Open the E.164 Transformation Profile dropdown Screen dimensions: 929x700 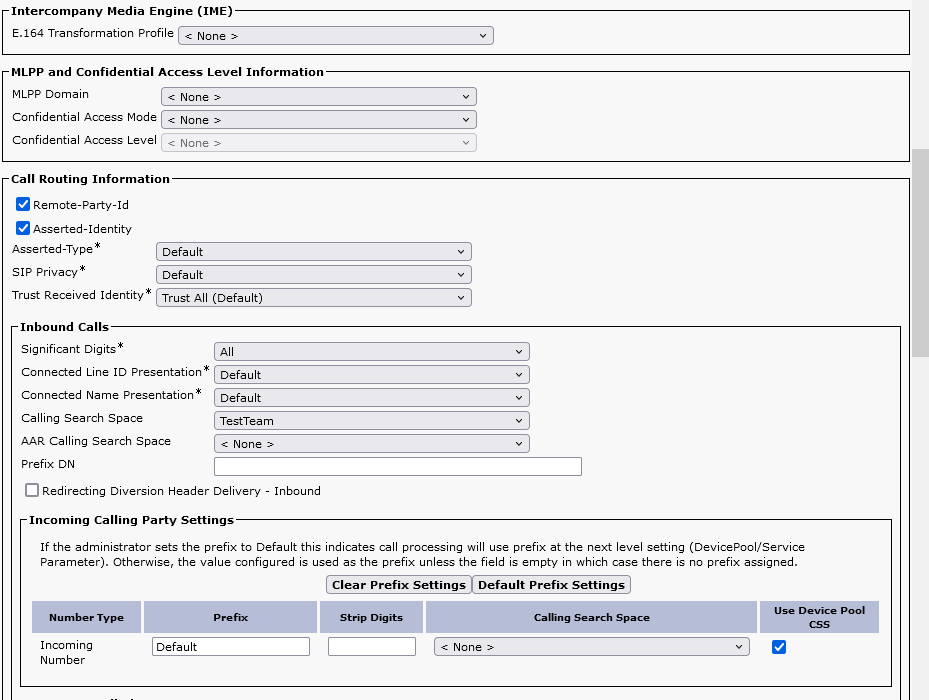335,36
